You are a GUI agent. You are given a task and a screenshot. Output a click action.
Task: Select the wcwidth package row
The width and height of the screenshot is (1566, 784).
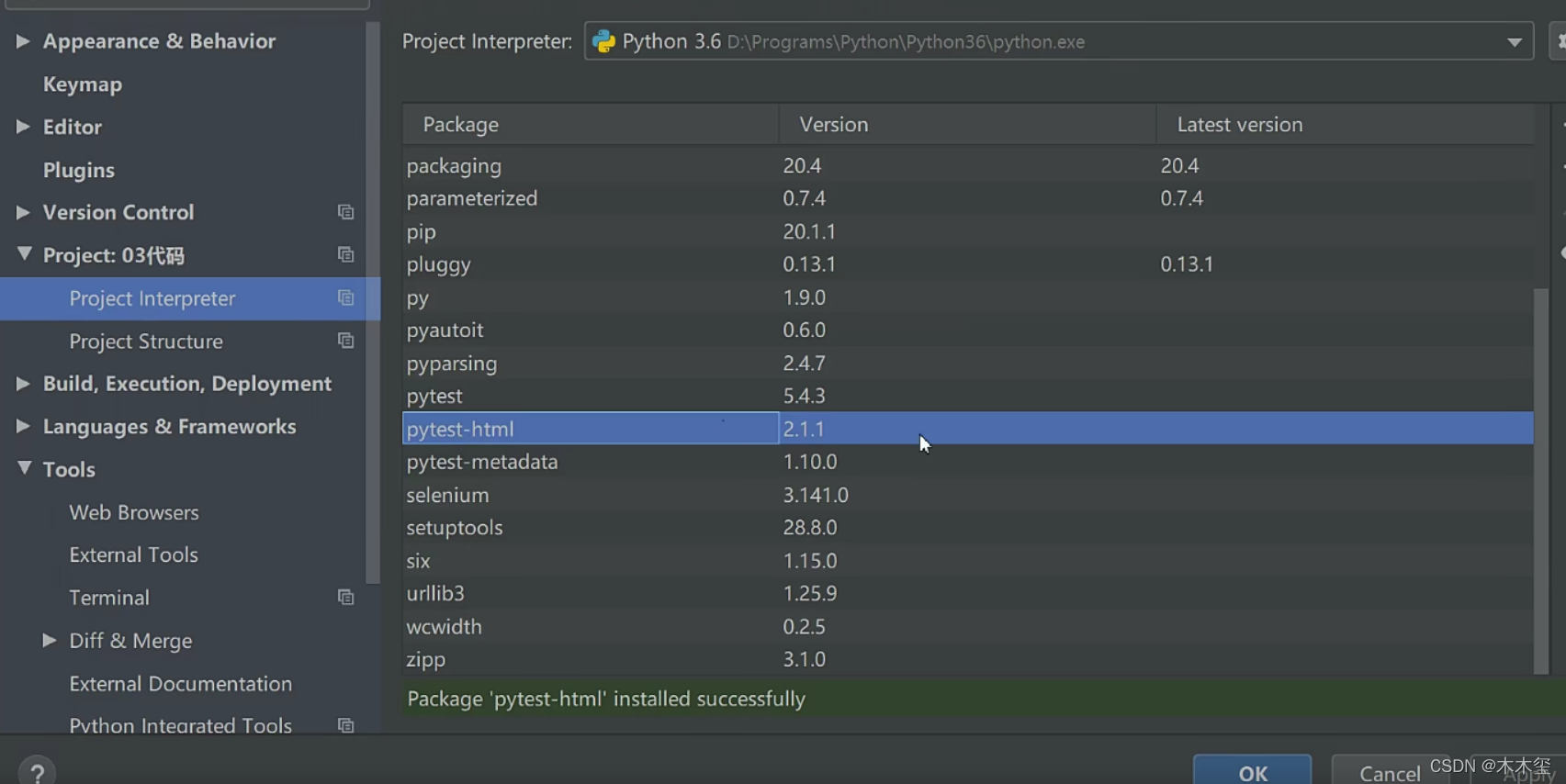(x=968, y=626)
